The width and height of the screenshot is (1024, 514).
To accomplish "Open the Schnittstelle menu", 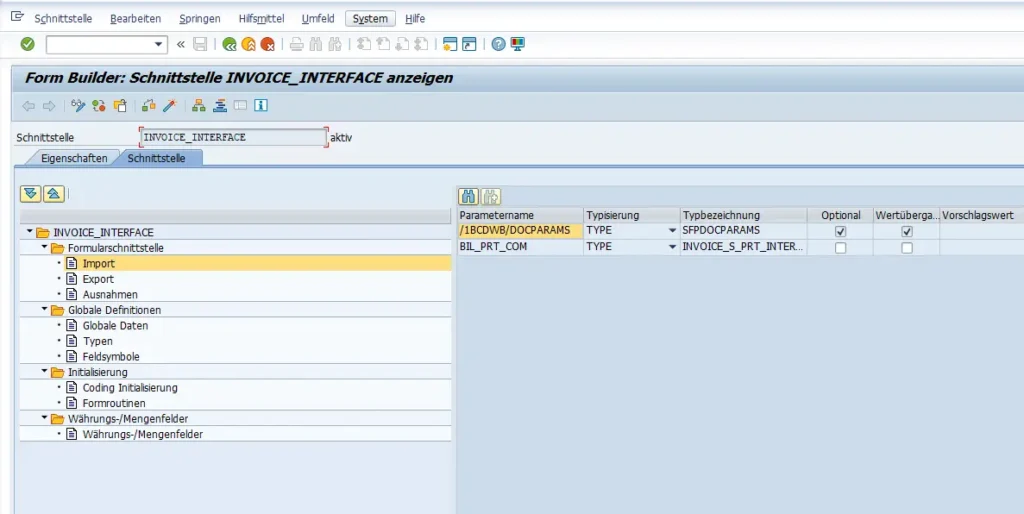I will (63, 18).
